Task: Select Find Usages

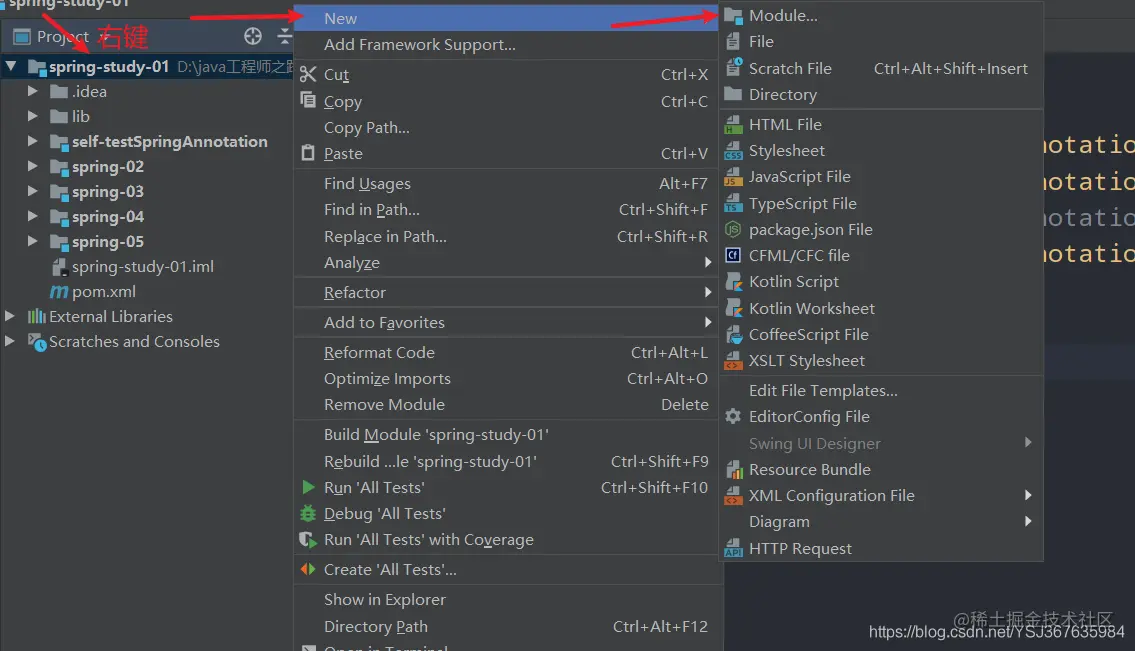Action: coord(506,184)
